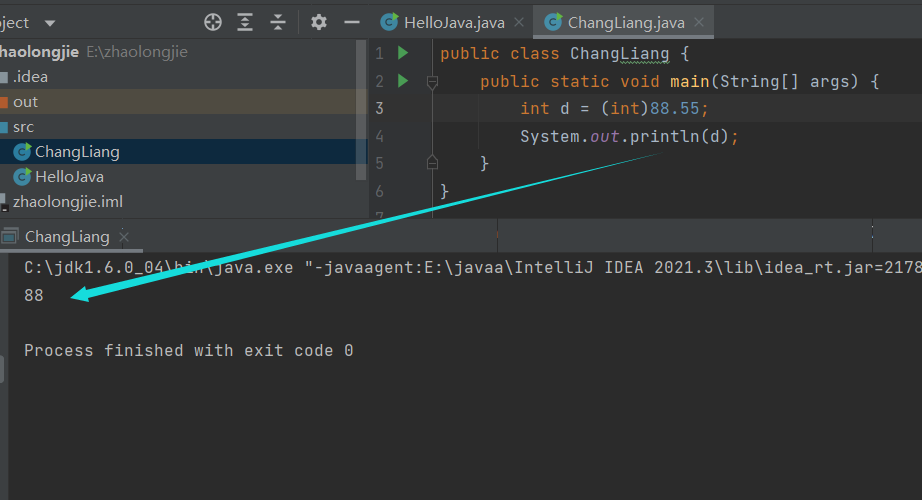Click the 88.55 literal on line 3
This screenshot has height=500, width=922.
coord(674,108)
